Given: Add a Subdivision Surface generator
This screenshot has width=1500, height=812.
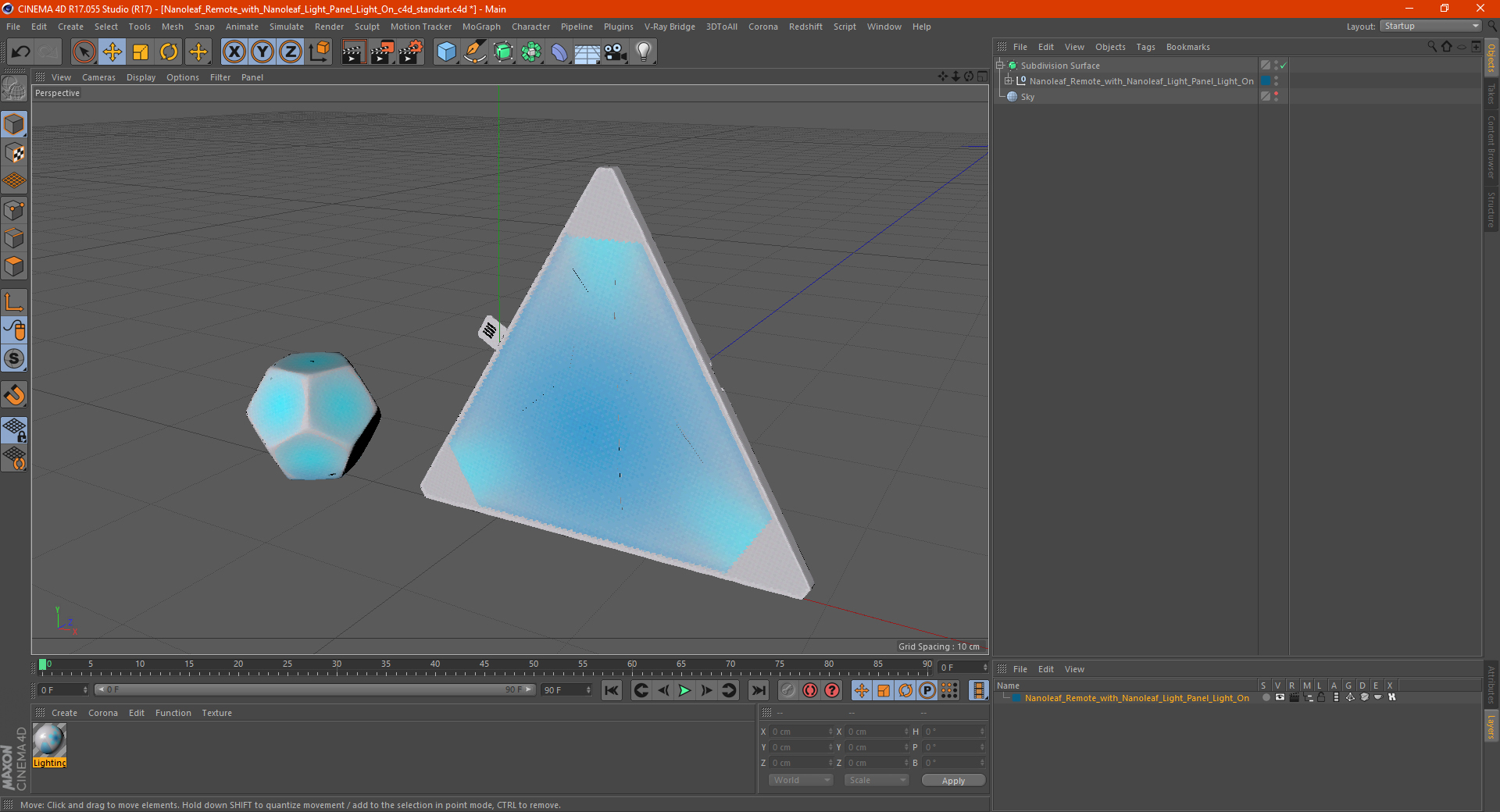Looking at the screenshot, I should pyautogui.click(x=503, y=52).
